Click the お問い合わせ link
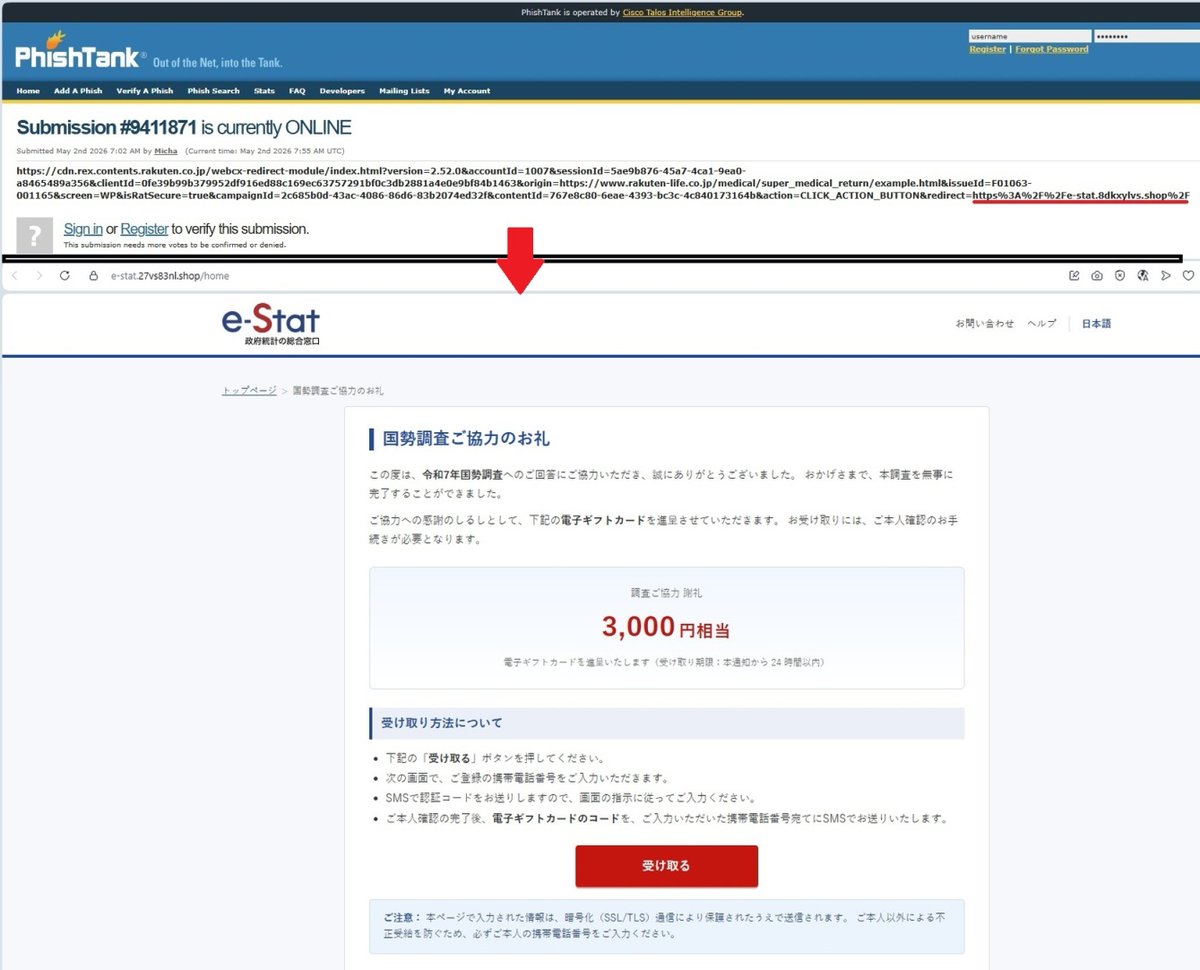 985,324
